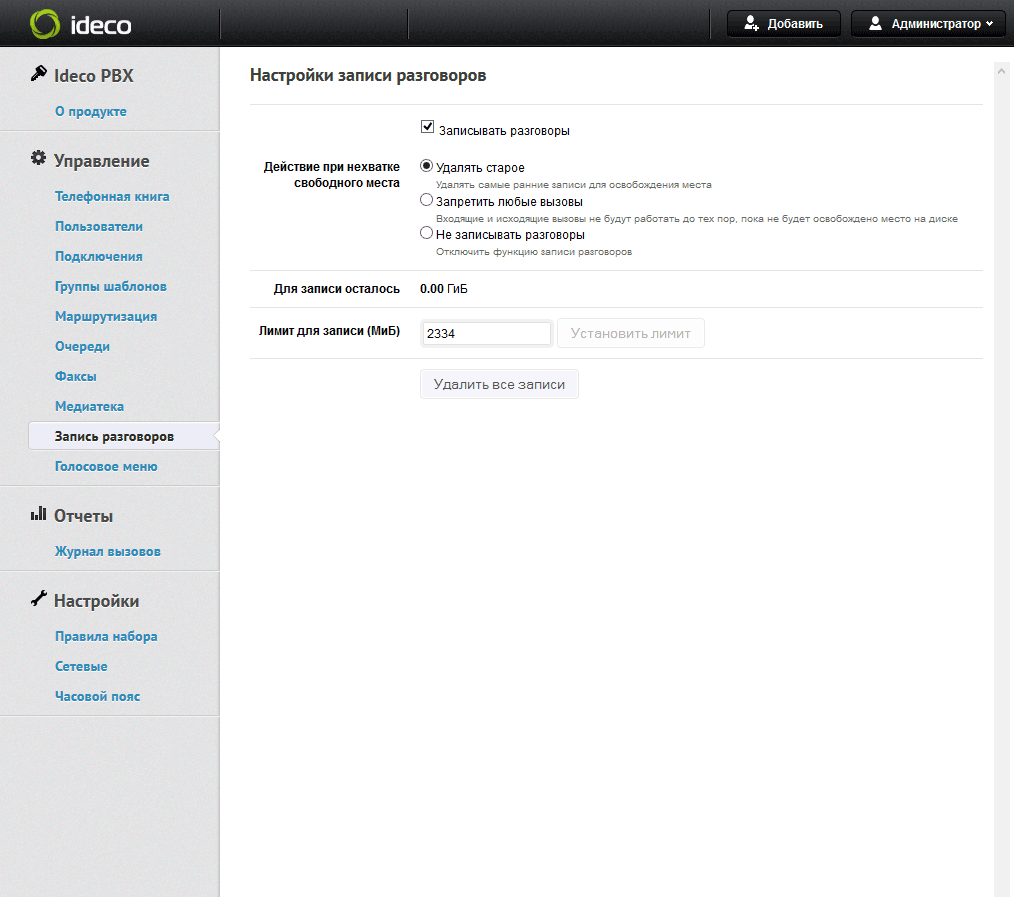Select the Удалять старое radio option
The image size is (1014, 897).
[426, 166]
